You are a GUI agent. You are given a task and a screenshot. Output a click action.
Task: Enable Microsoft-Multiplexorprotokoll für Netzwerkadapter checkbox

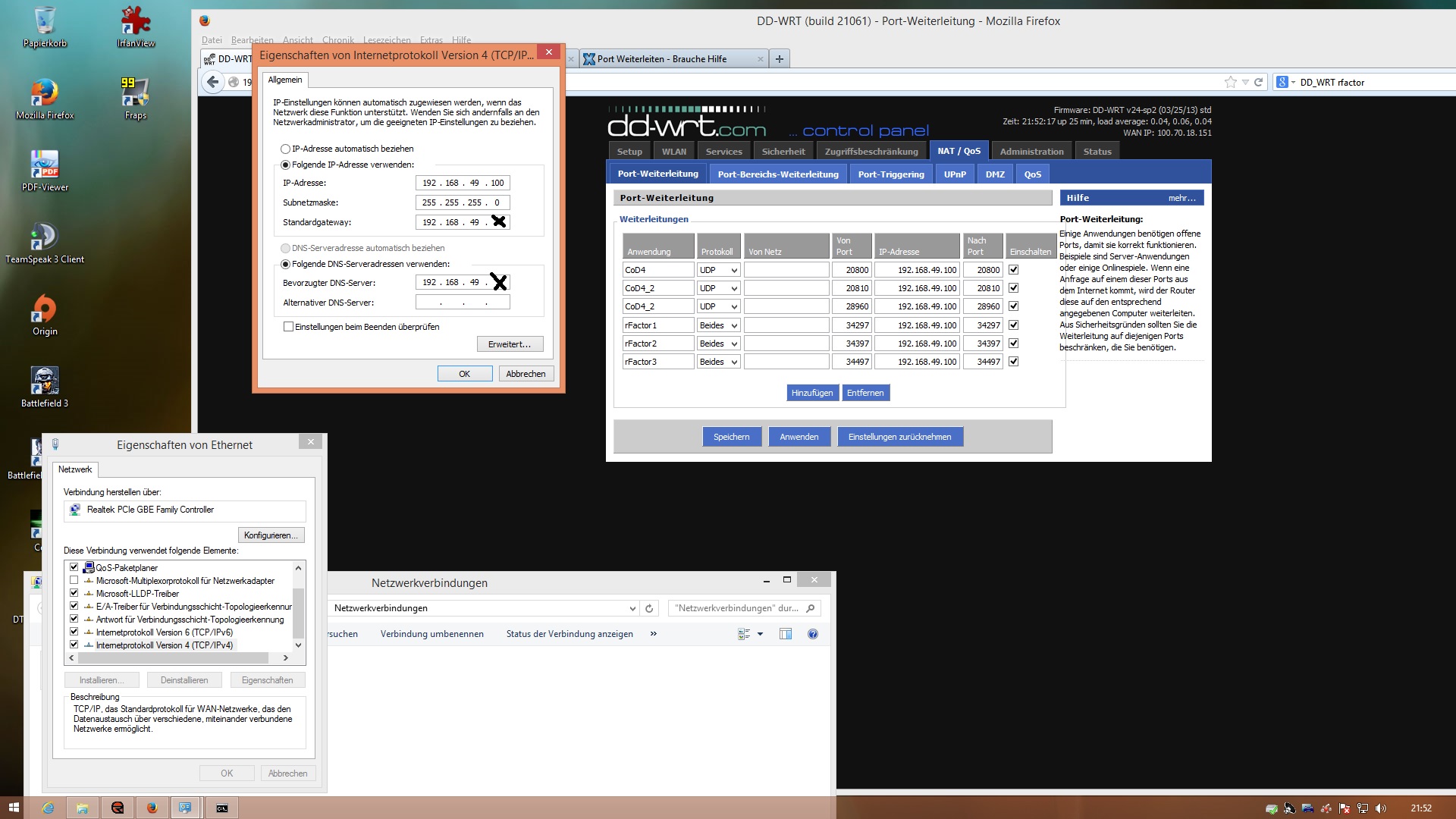point(74,581)
